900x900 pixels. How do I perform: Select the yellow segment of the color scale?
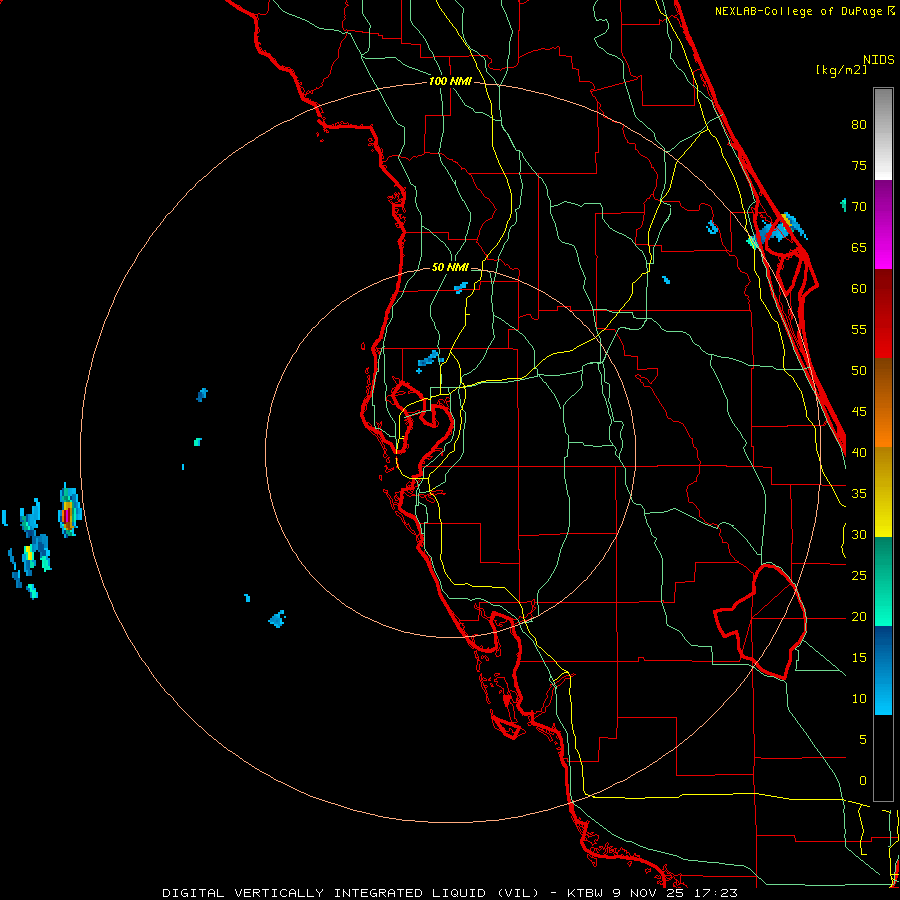pos(883,492)
